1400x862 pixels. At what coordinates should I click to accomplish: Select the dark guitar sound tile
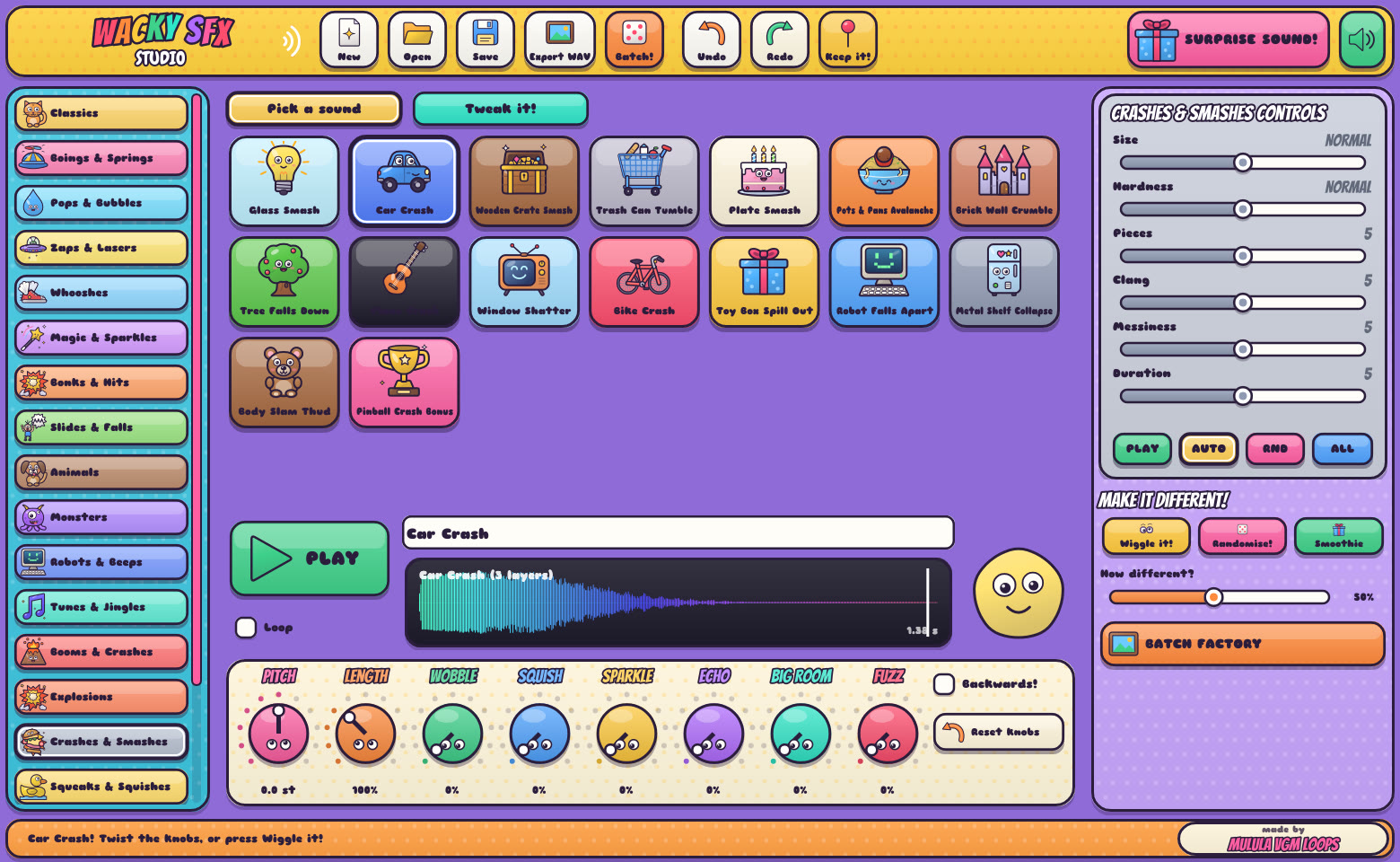pyautogui.click(x=405, y=281)
